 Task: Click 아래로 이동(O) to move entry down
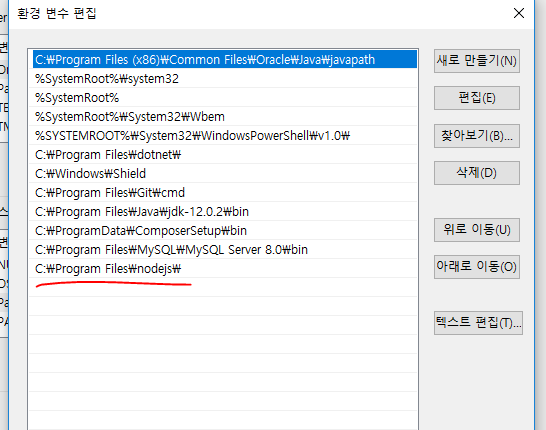tap(477, 267)
